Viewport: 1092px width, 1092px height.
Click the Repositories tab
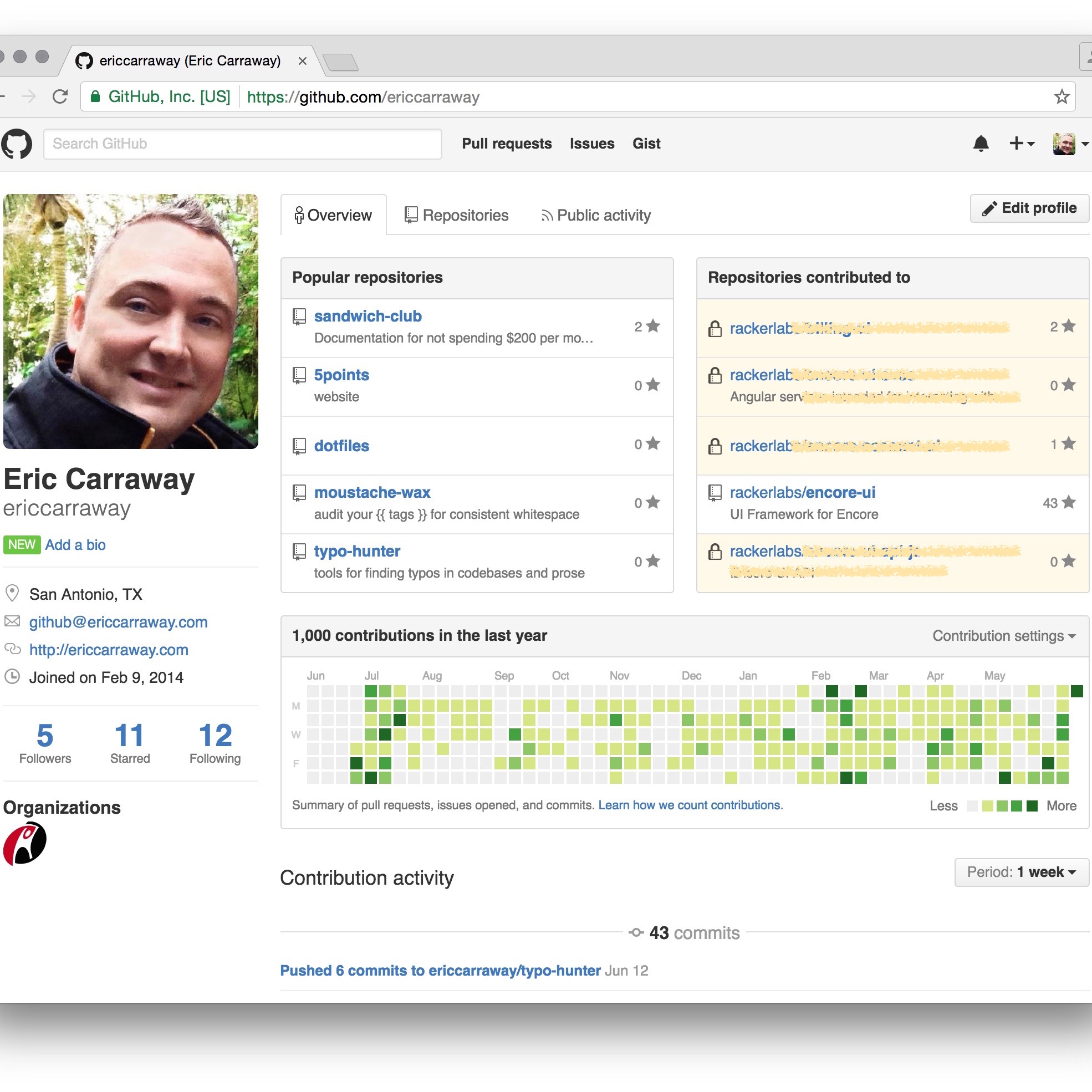pyautogui.click(x=456, y=215)
